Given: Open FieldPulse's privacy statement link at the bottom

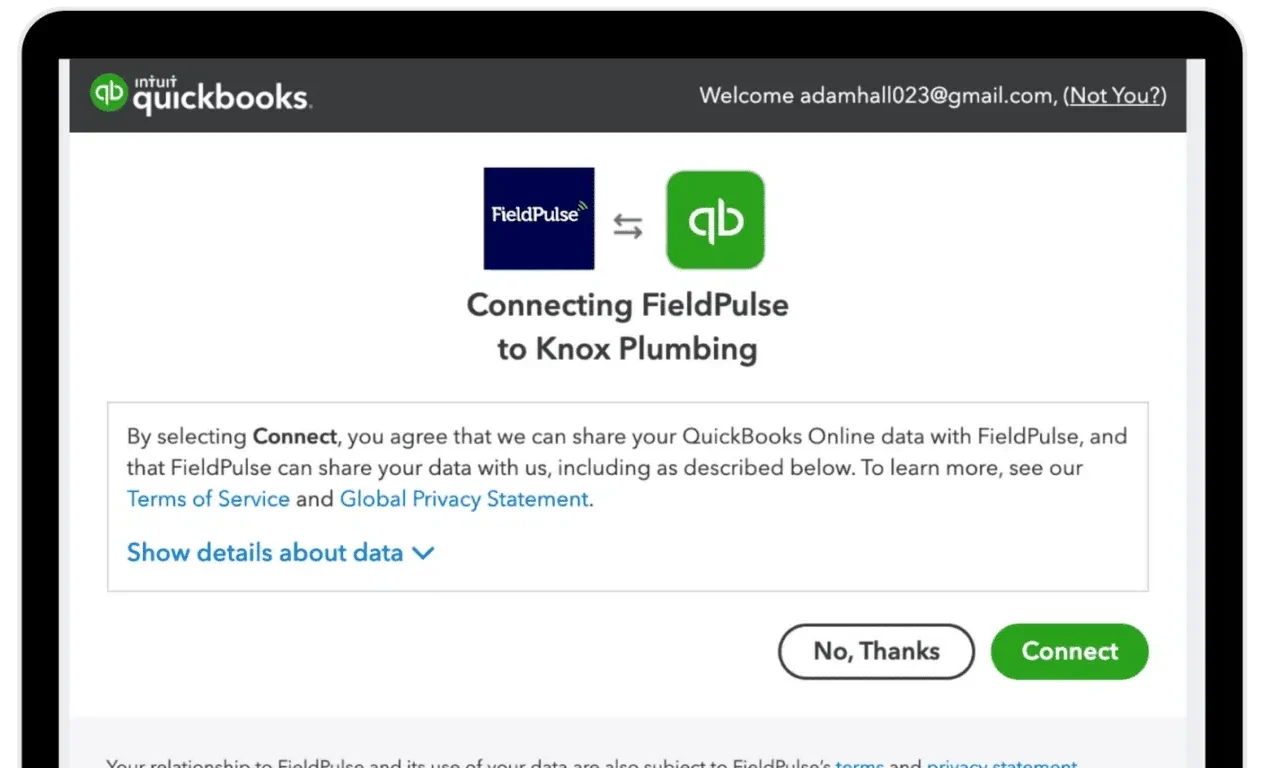Looking at the screenshot, I should (x=1001, y=765).
